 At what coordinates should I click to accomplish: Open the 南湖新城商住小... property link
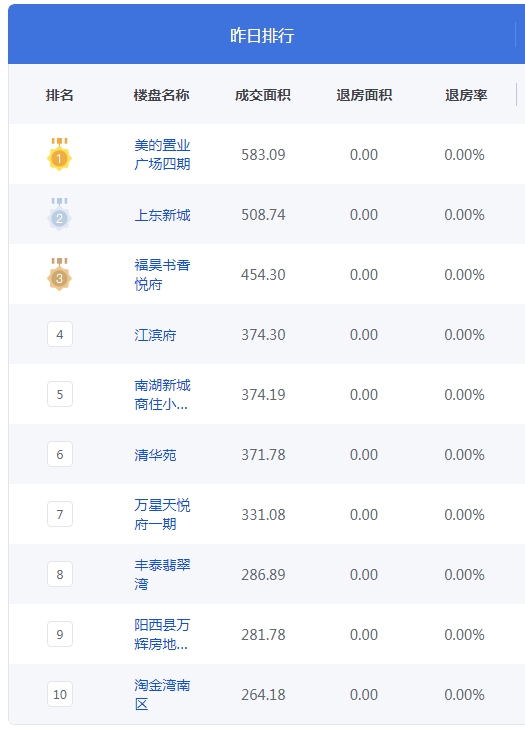(x=162, y=394)
